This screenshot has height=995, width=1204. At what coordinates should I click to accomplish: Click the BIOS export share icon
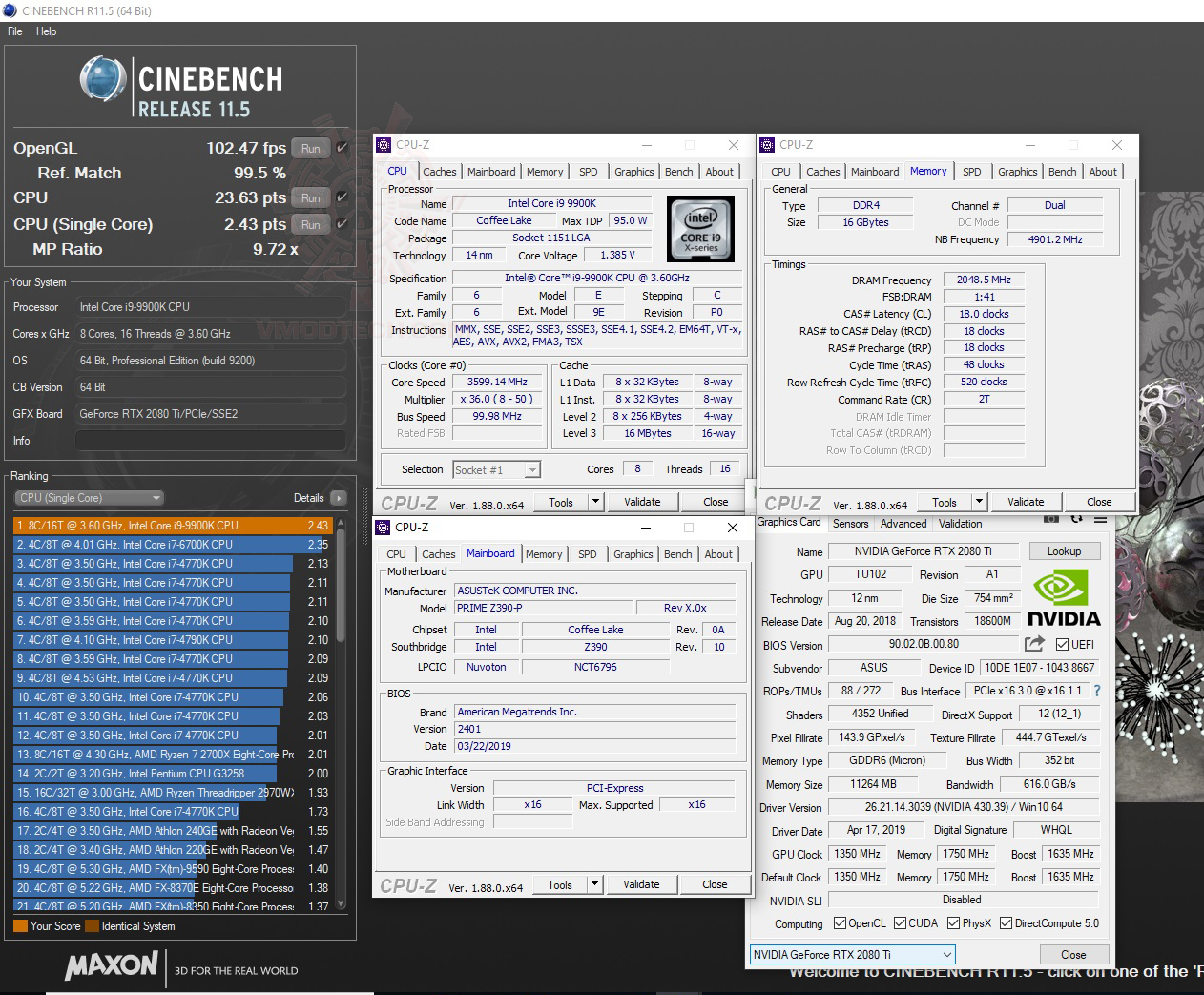pos(1034,644)
